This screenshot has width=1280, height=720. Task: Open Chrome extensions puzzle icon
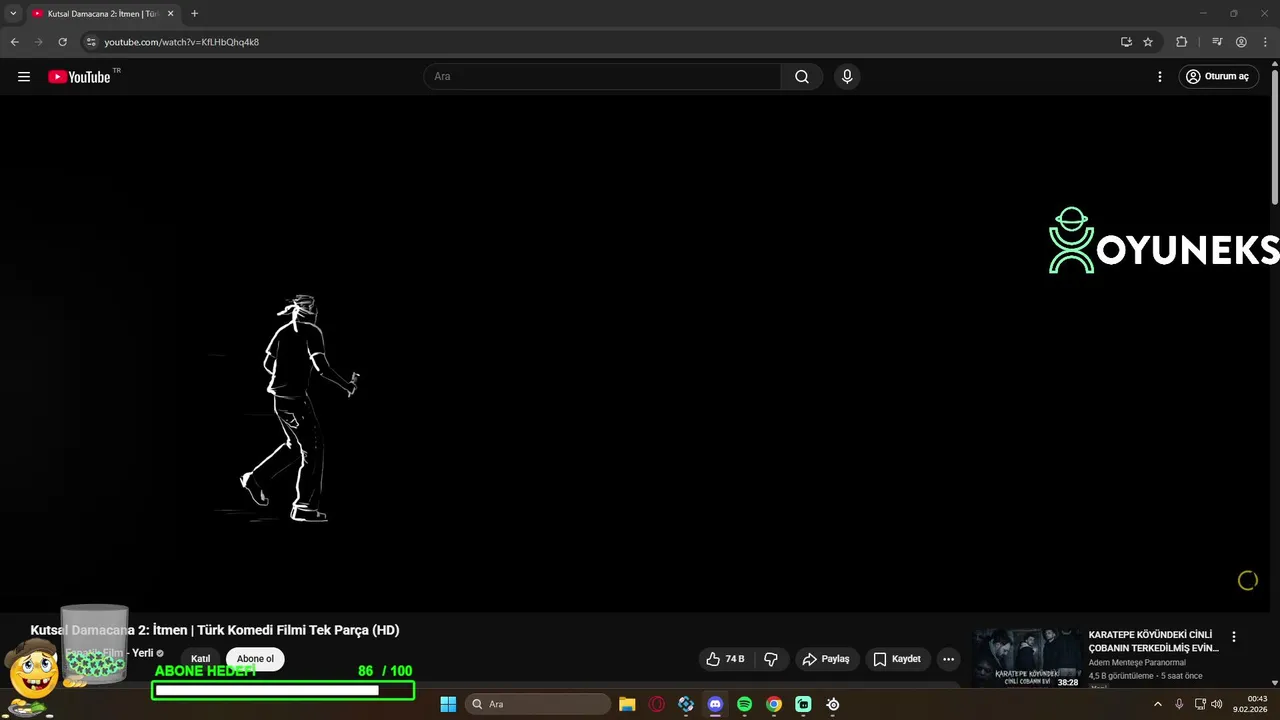coord(1182,42)
